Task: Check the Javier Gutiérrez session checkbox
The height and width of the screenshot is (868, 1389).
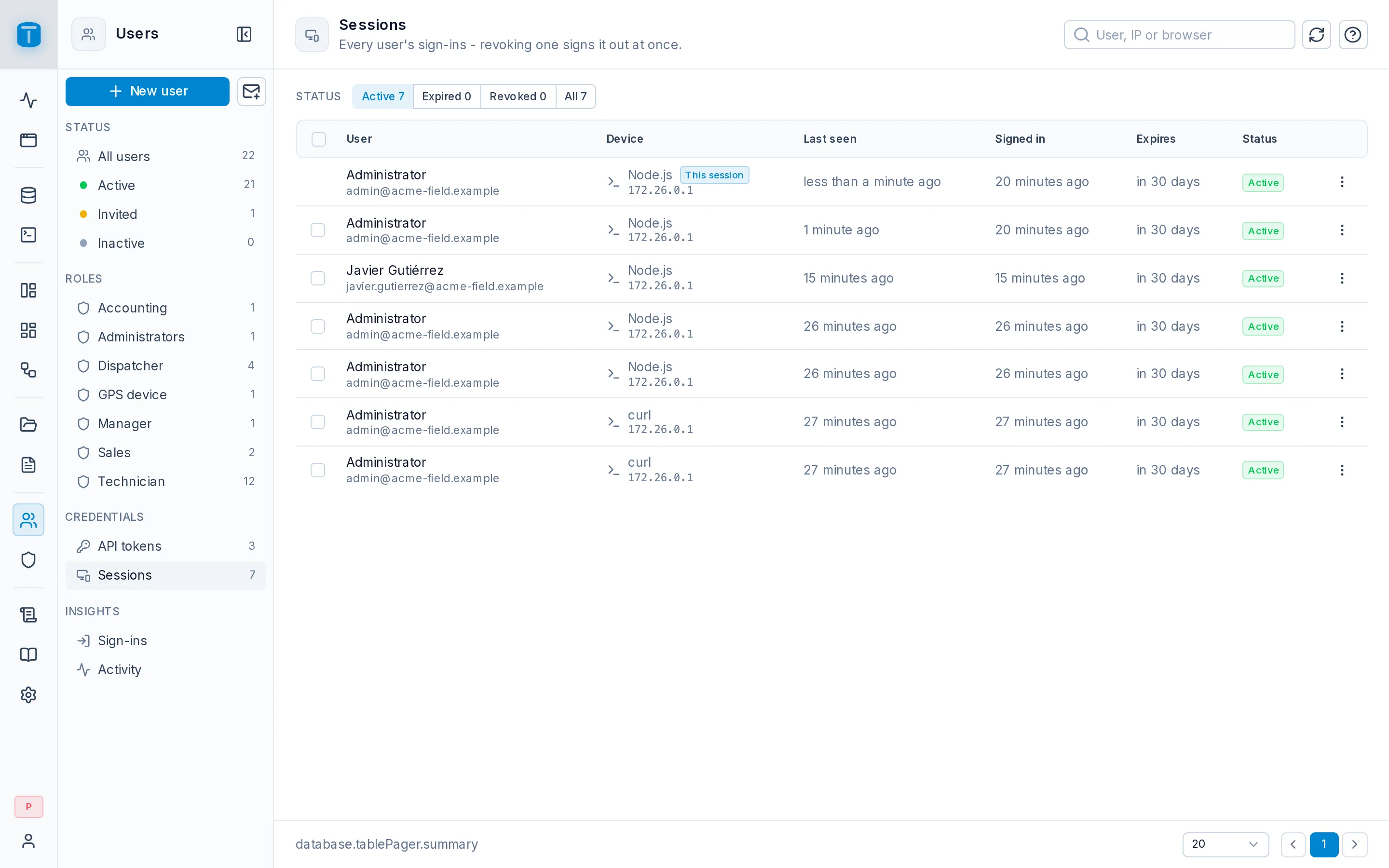Action: [318, 278]
